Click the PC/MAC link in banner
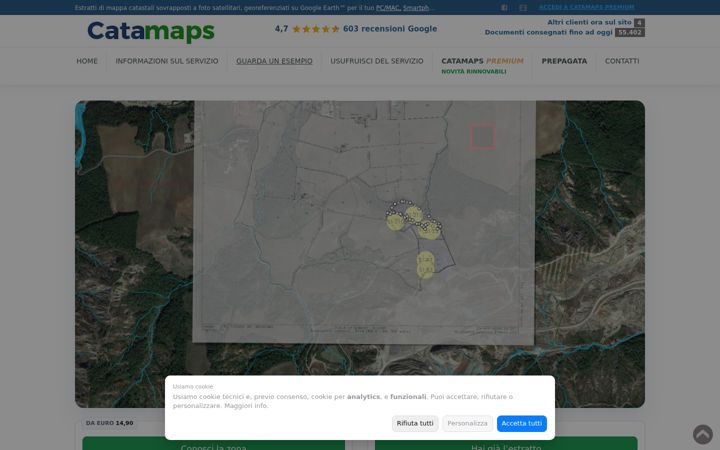Screen dimensions: 720x450 tap(388, 8)
